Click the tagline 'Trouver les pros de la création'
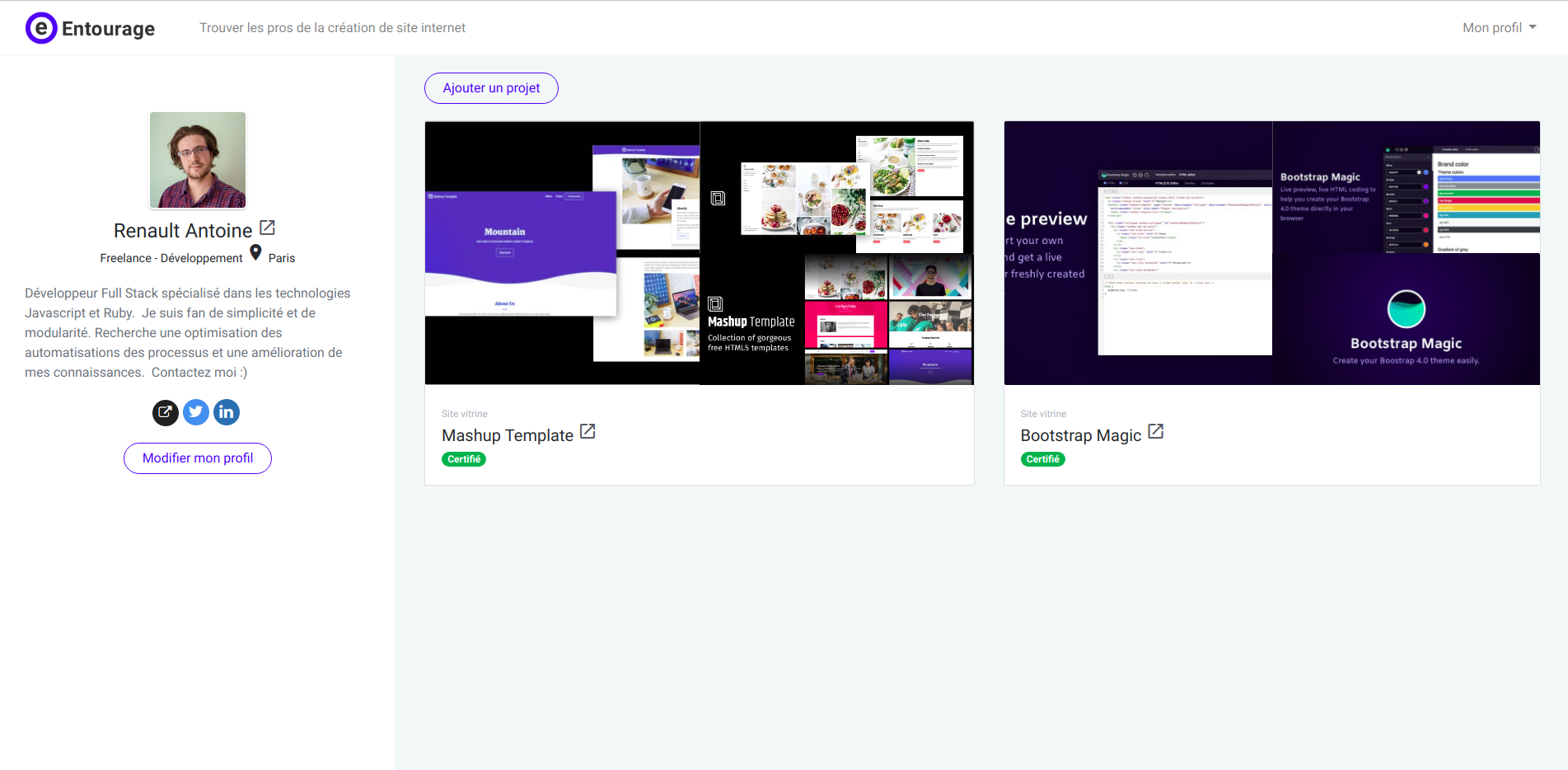The image size is (1568, 770). [x=333, y=28]
